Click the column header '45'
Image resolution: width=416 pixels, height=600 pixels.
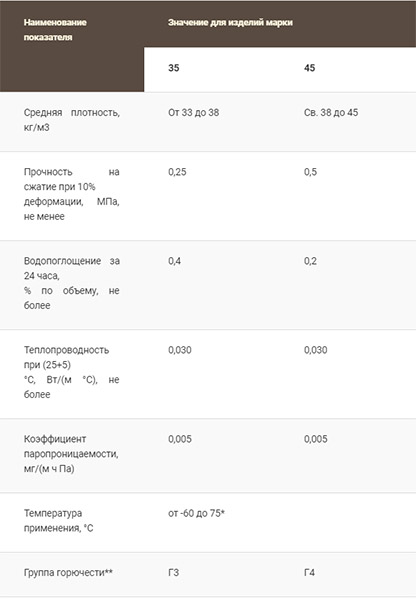tap(310, 68)
